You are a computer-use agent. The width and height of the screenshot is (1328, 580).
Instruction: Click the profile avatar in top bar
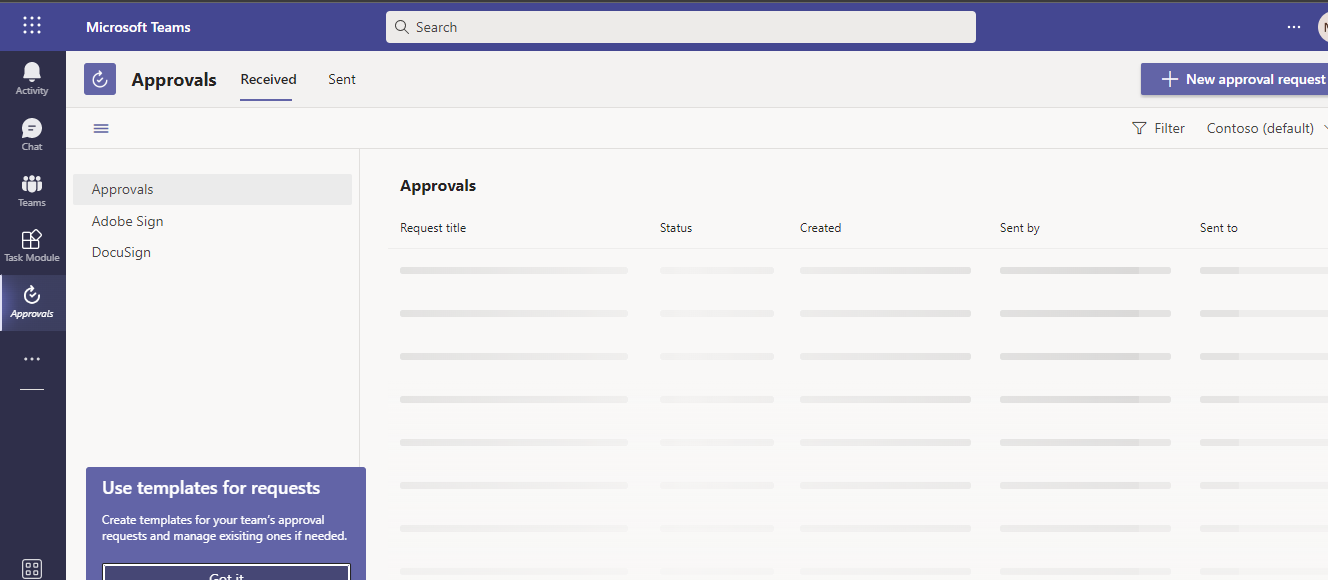pyautogui.click(x=1322, y=27)
